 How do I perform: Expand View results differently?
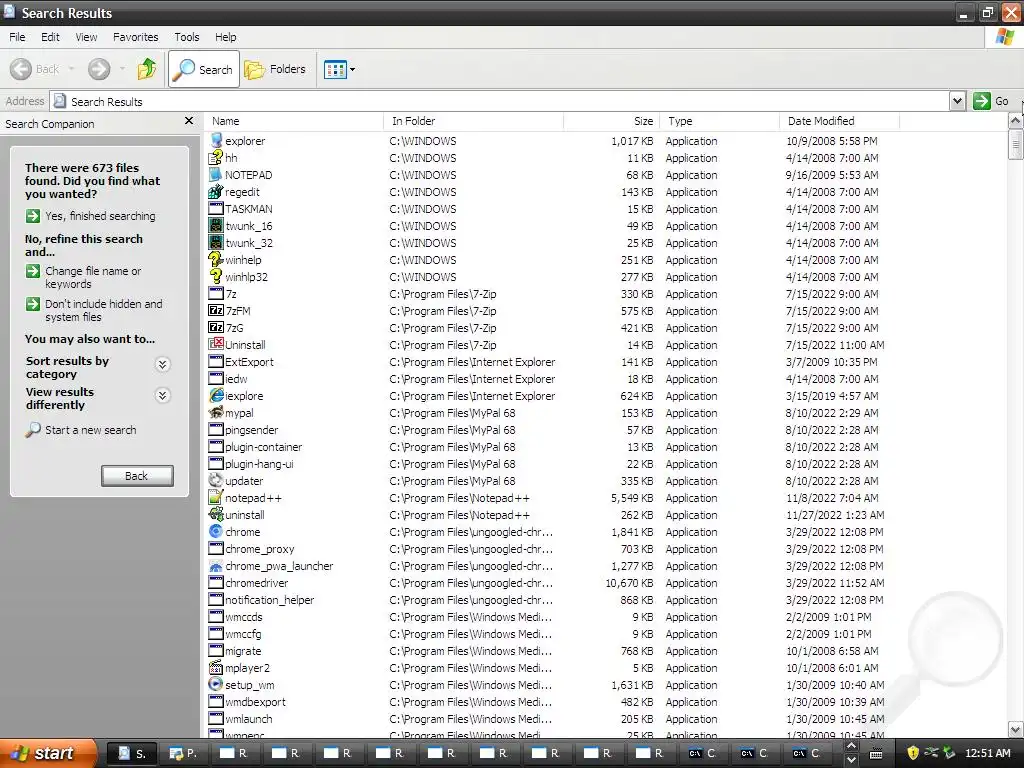pos(163,395)
